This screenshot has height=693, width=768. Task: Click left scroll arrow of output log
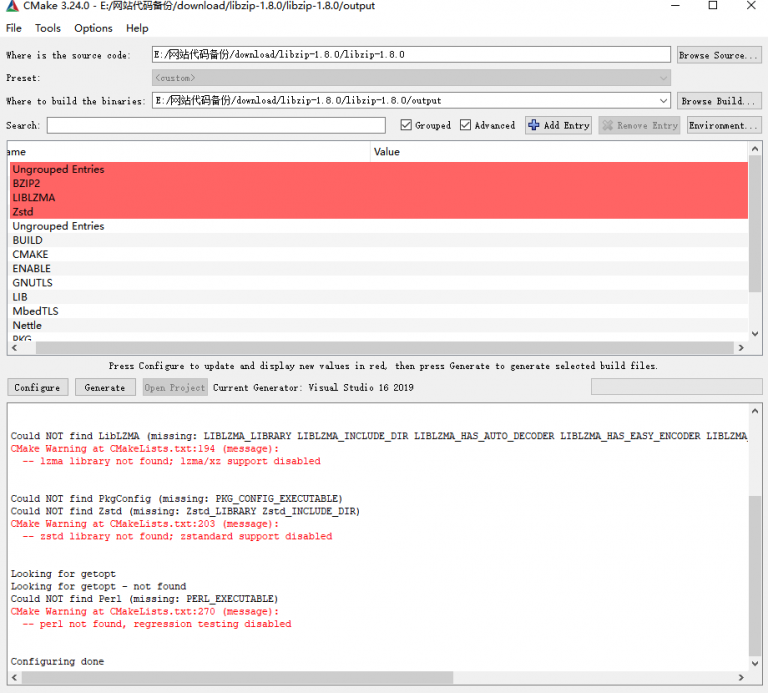click(x=13, y=677)
